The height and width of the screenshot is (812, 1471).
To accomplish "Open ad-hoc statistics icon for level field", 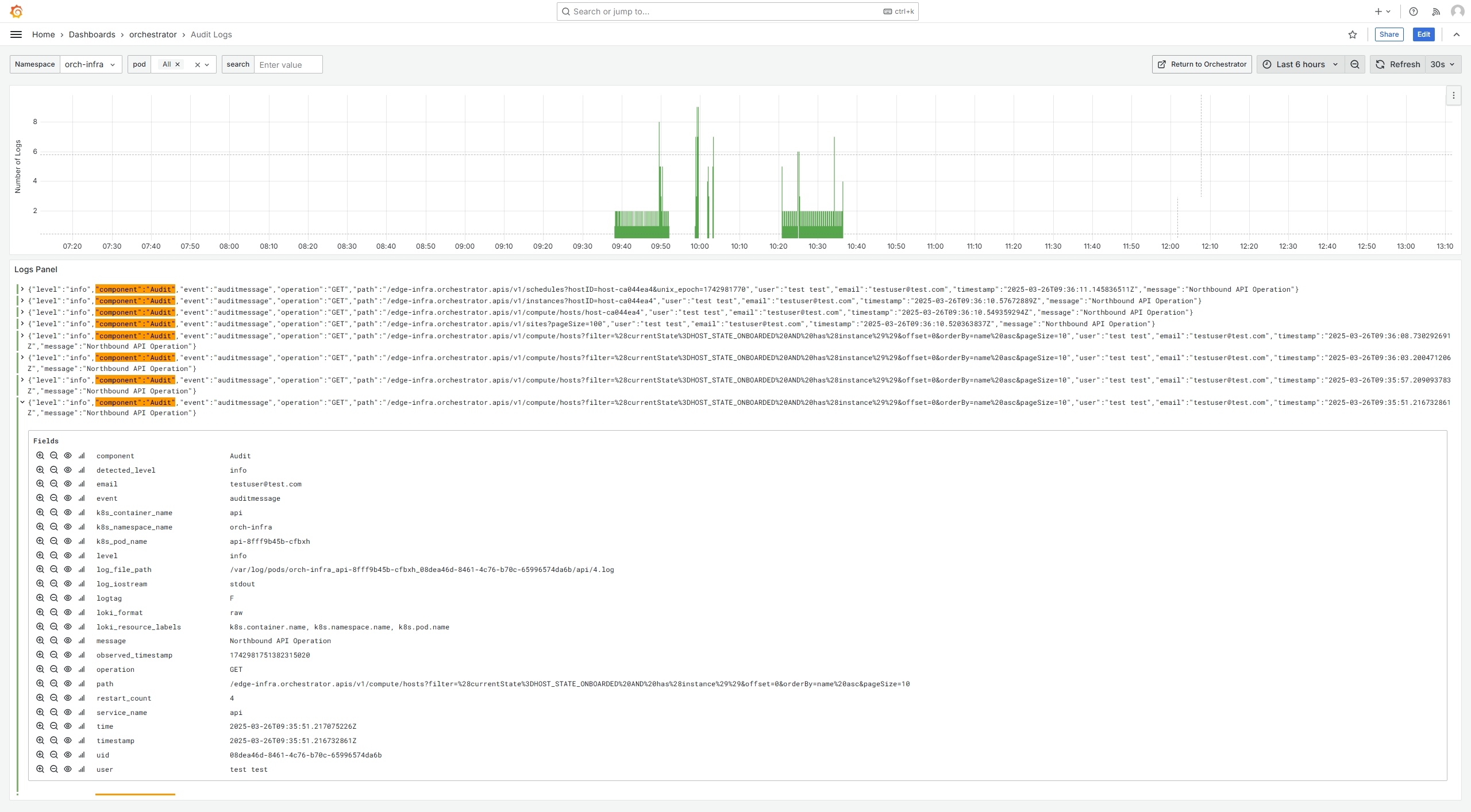I will [82, 555].
